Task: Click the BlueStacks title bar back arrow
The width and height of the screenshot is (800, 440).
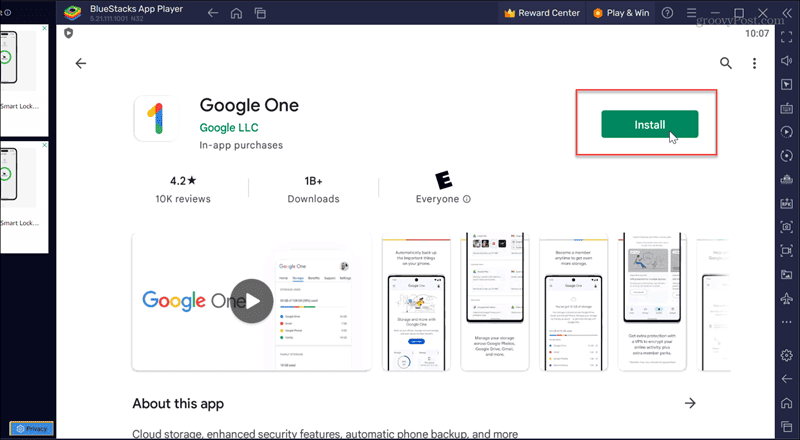Action: 213,13
